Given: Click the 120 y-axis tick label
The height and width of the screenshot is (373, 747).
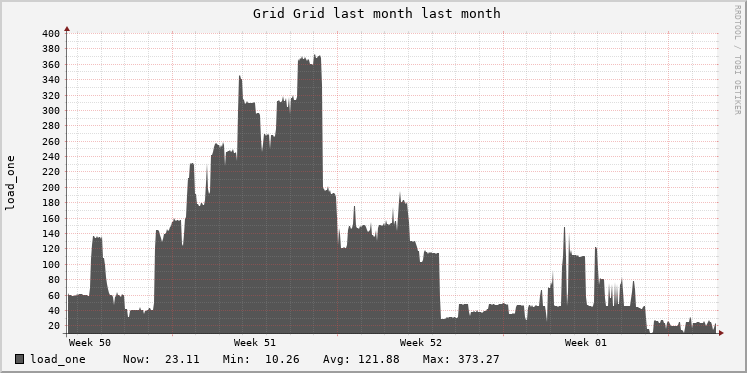Looking at the screenshot, I should [x=51, y=249].
